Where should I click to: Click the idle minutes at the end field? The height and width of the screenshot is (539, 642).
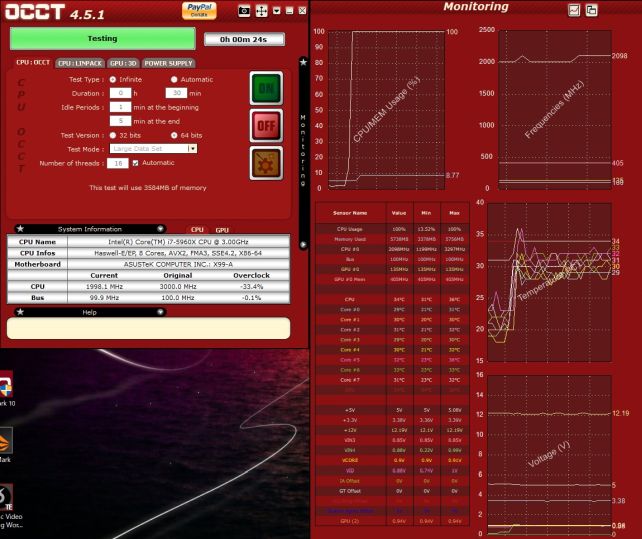[x=120, y=121]
